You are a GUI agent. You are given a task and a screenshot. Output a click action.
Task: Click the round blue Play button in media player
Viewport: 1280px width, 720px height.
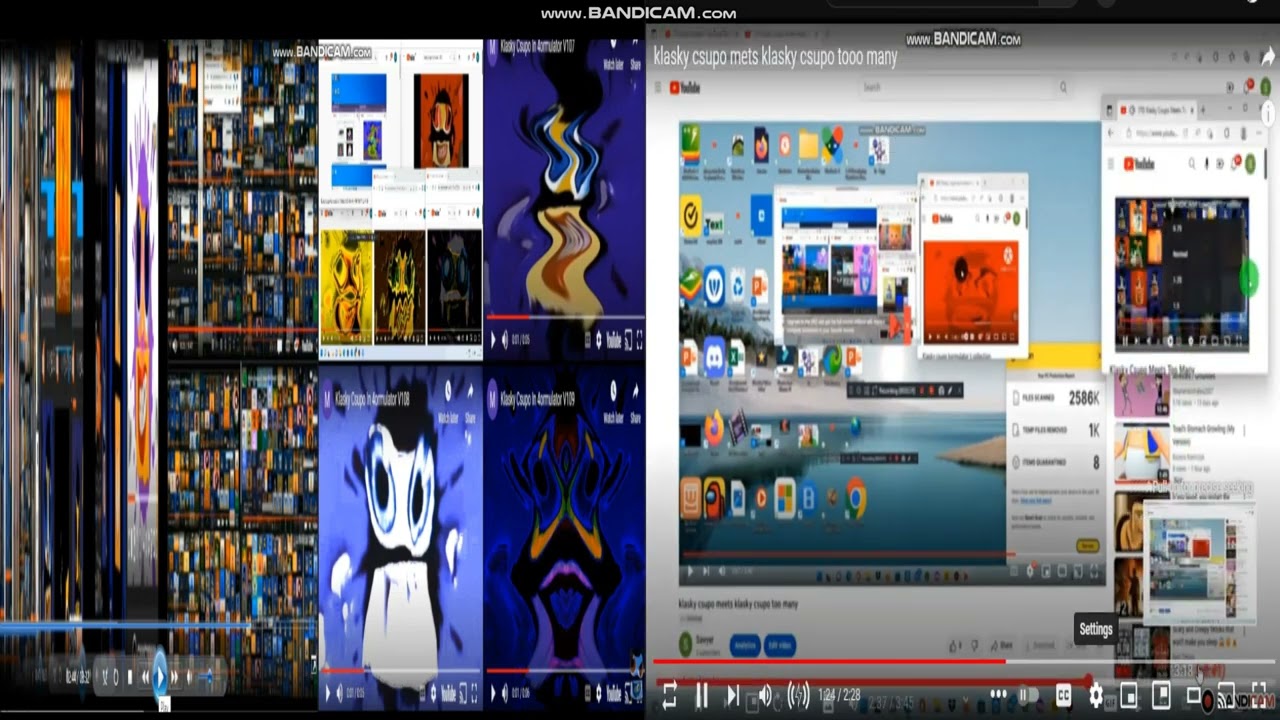(160, 674)
